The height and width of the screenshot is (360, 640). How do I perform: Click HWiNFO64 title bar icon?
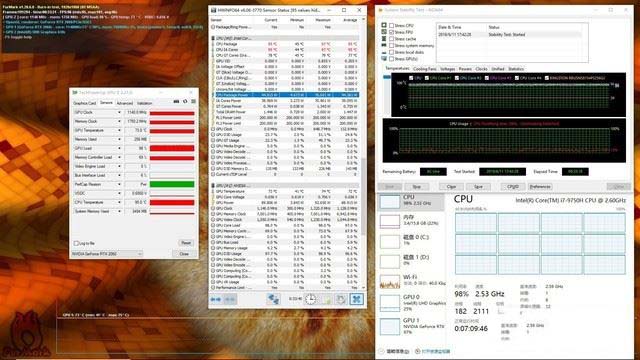[213, 10]
